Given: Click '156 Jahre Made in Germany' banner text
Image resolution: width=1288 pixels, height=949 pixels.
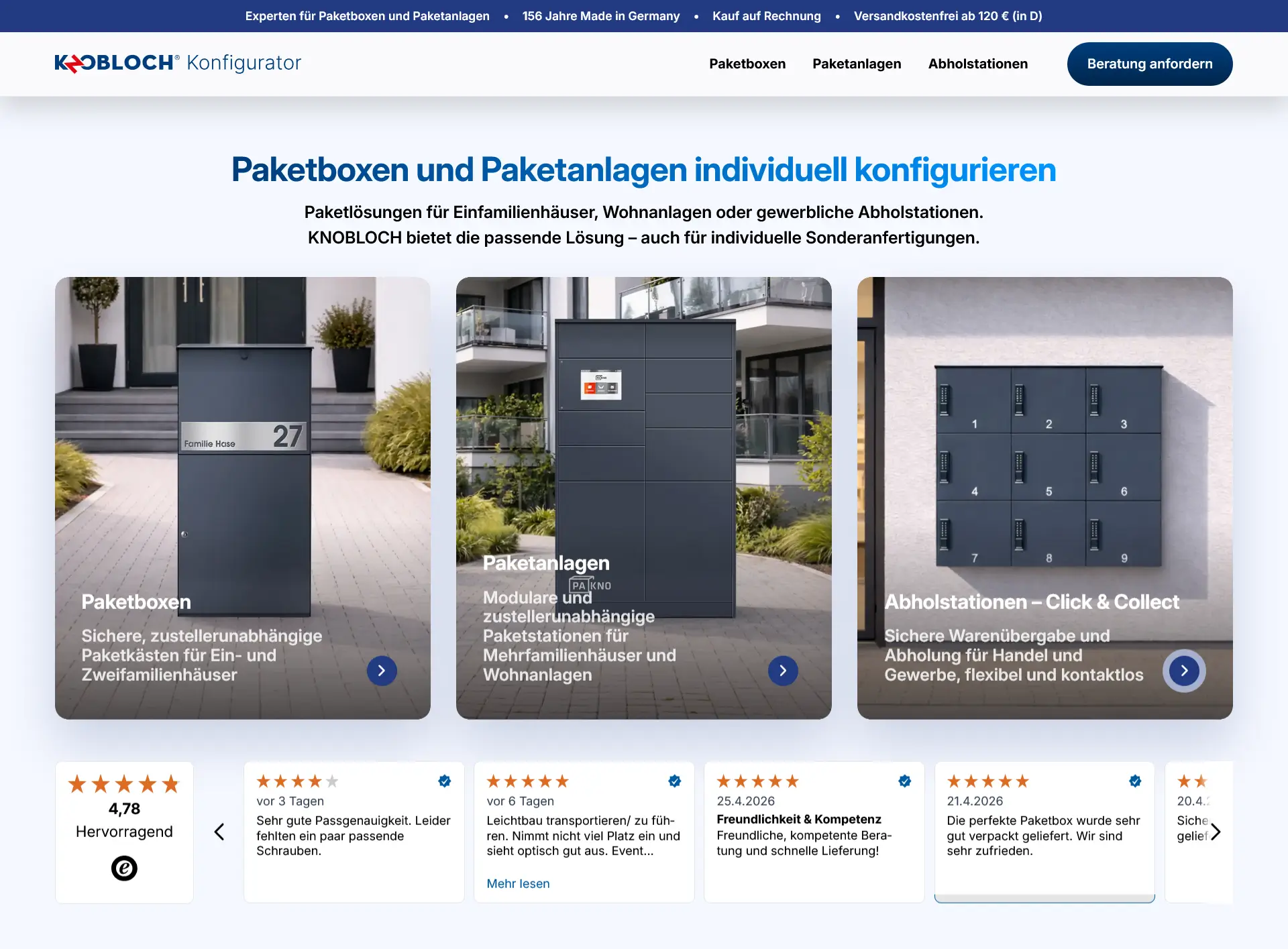Looking at the screenshot, I should [x=600, y=16].
